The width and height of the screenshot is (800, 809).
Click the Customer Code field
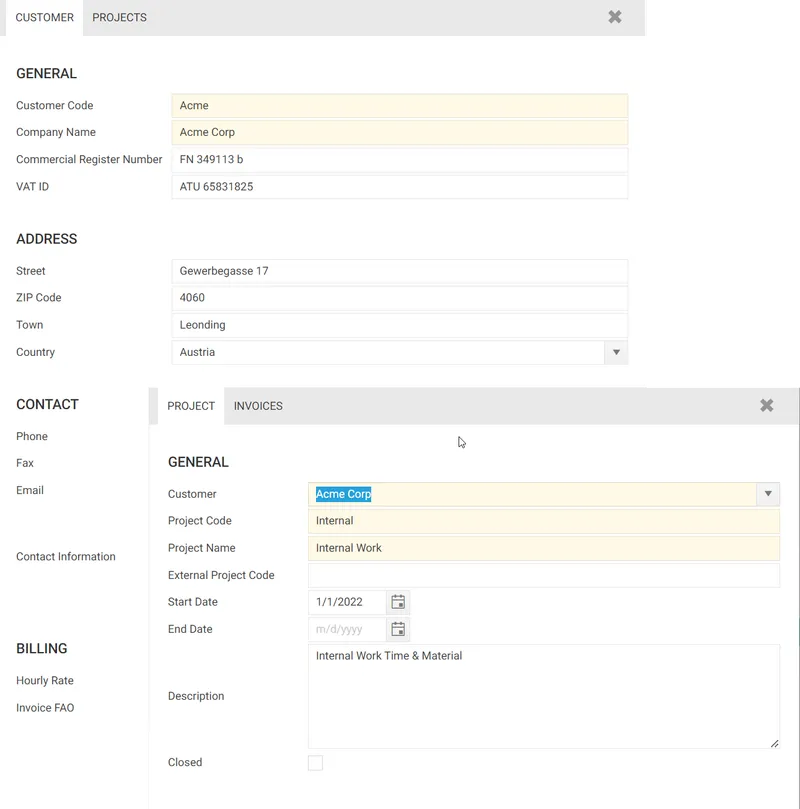[x=400, y=106]
